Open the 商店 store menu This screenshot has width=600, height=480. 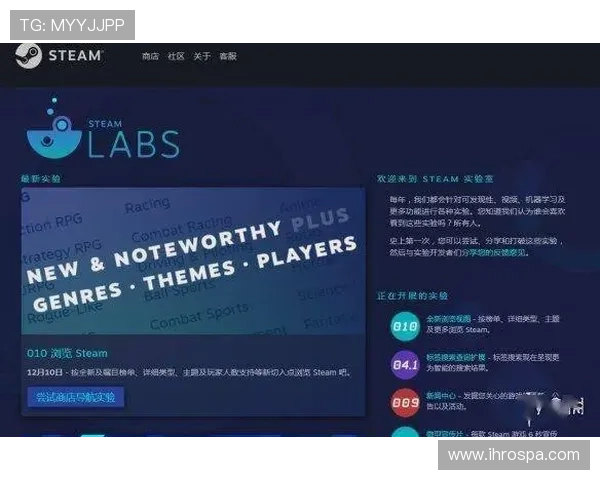coord(150,56)
